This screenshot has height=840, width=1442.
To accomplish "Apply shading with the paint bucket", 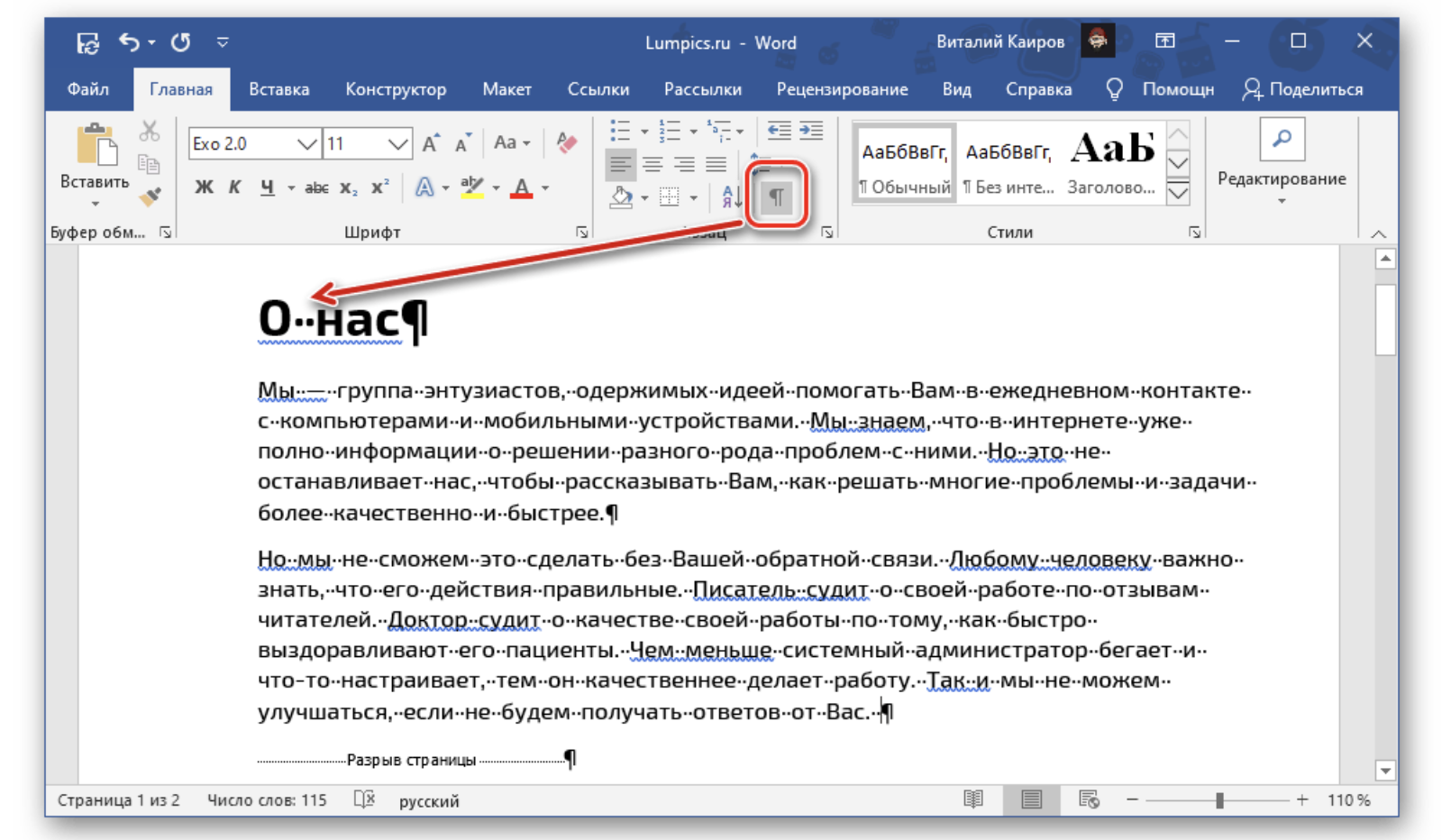I will pos(621,196).
